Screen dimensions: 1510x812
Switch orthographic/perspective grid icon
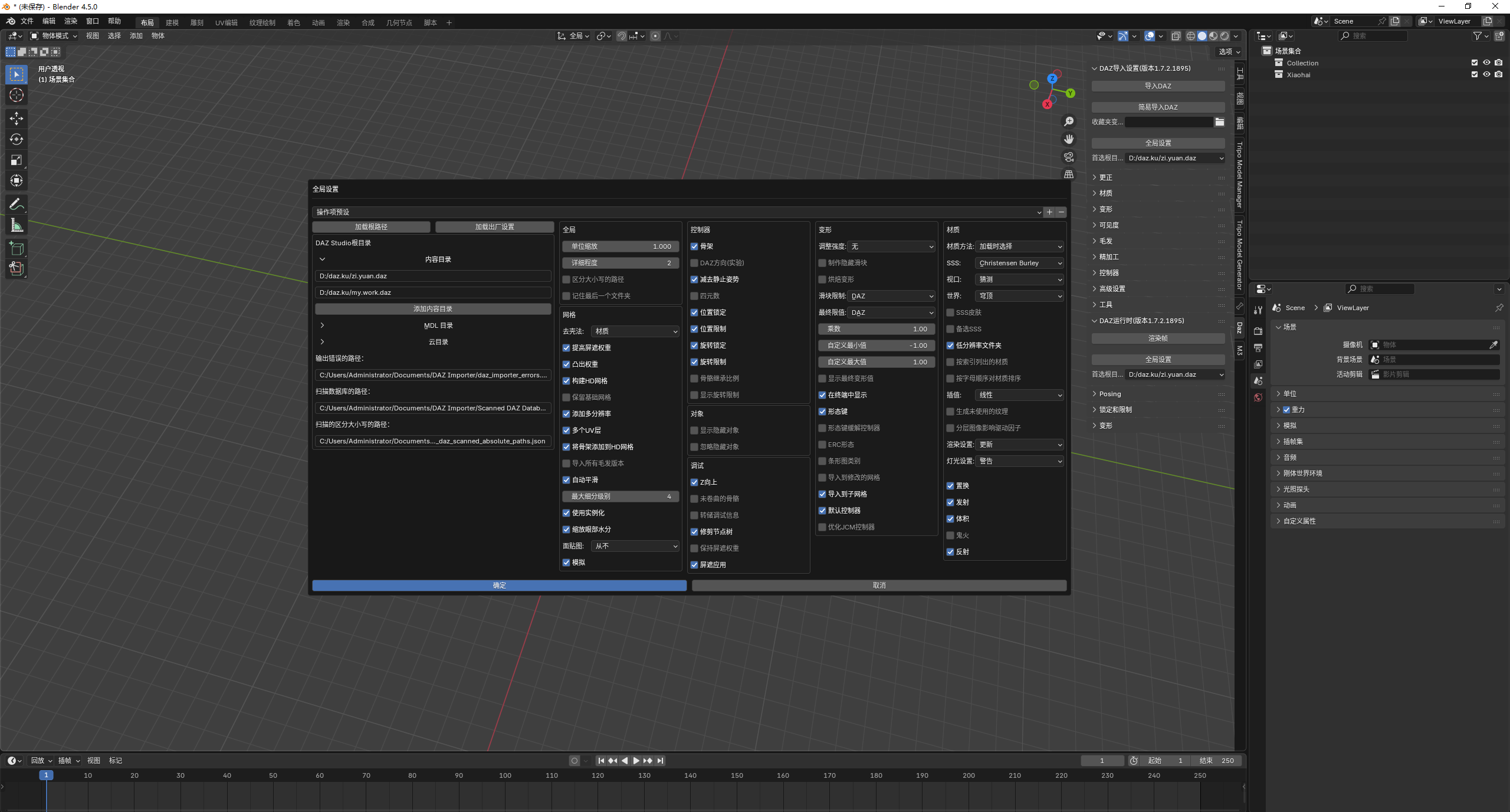click(1069, 175)
